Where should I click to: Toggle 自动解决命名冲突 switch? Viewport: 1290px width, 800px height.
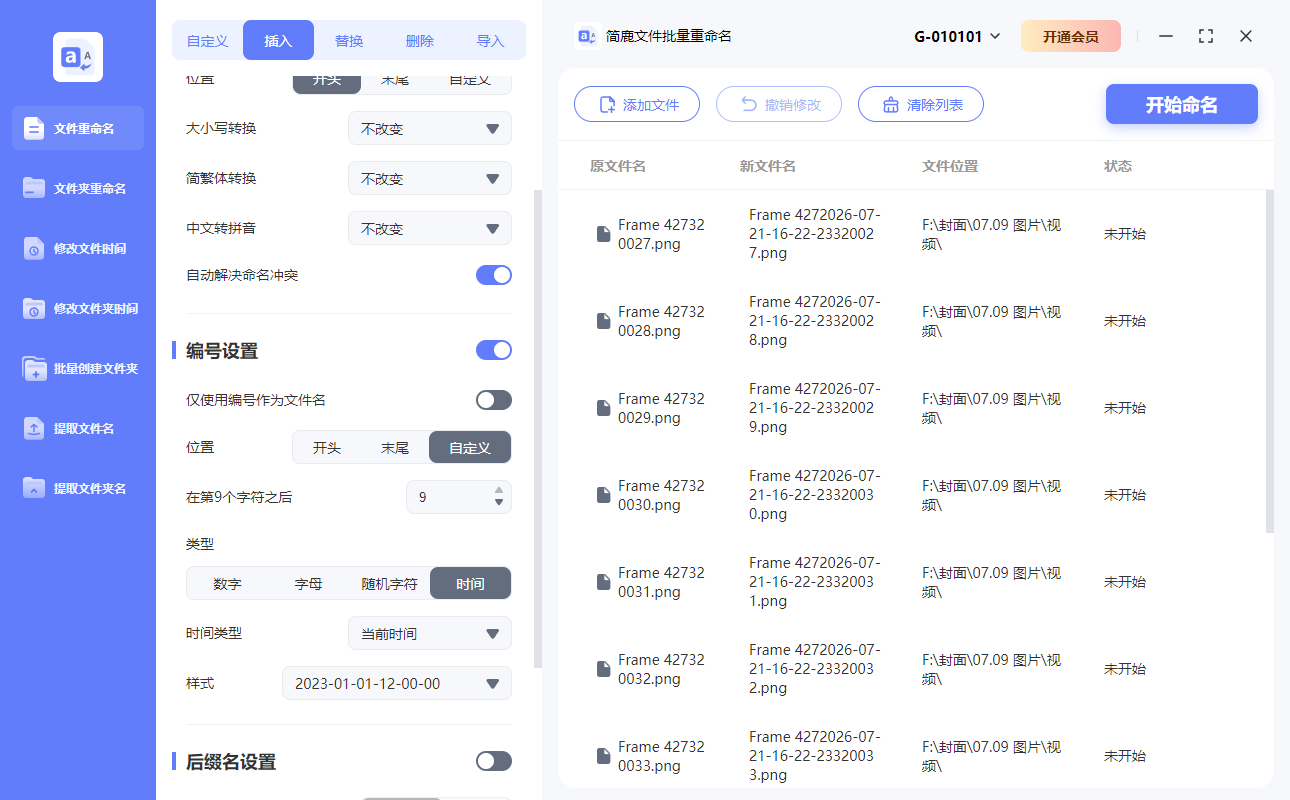point(494,275)
